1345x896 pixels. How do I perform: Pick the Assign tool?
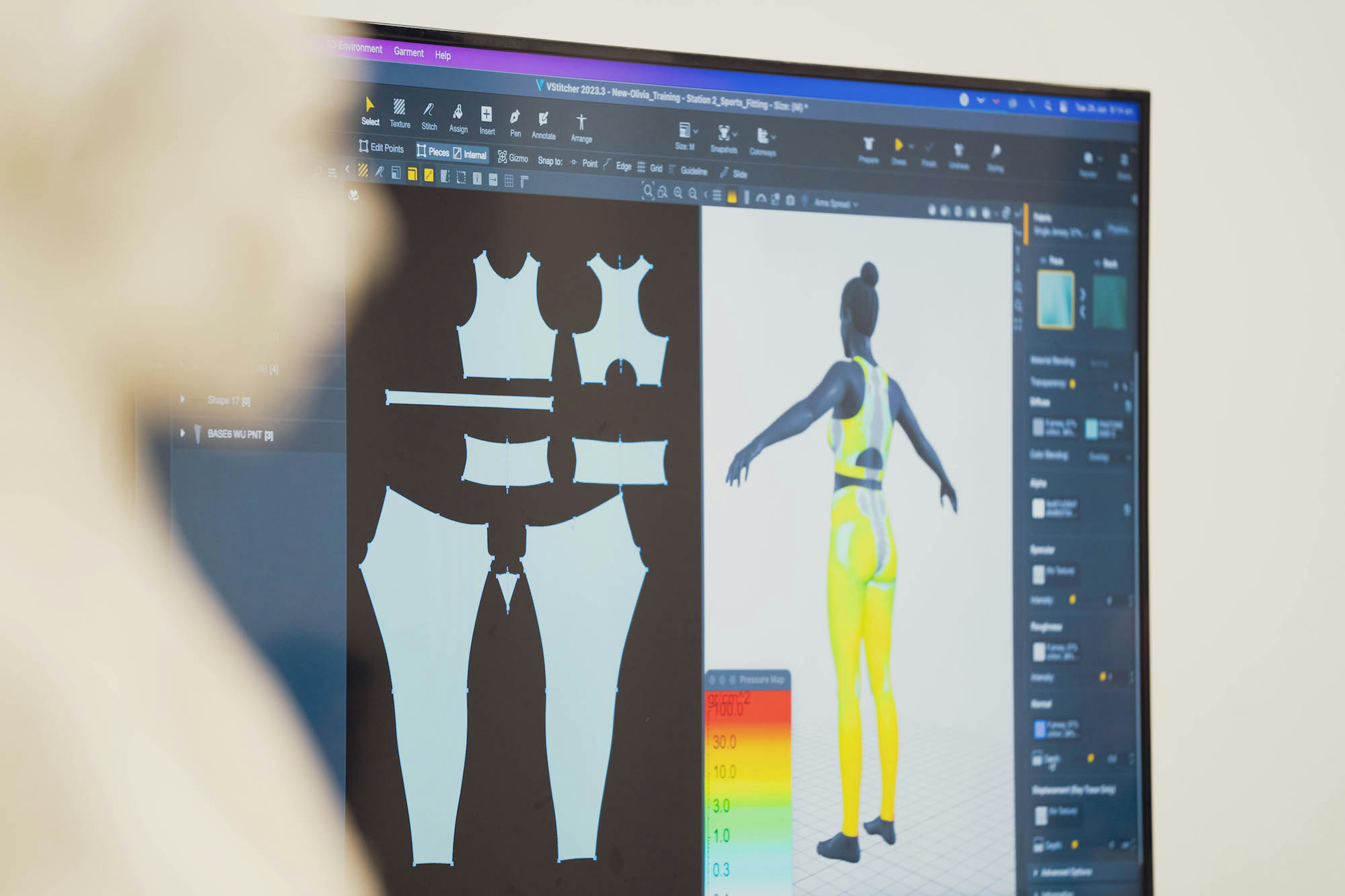pyautogui.click(x=458, y=119)
